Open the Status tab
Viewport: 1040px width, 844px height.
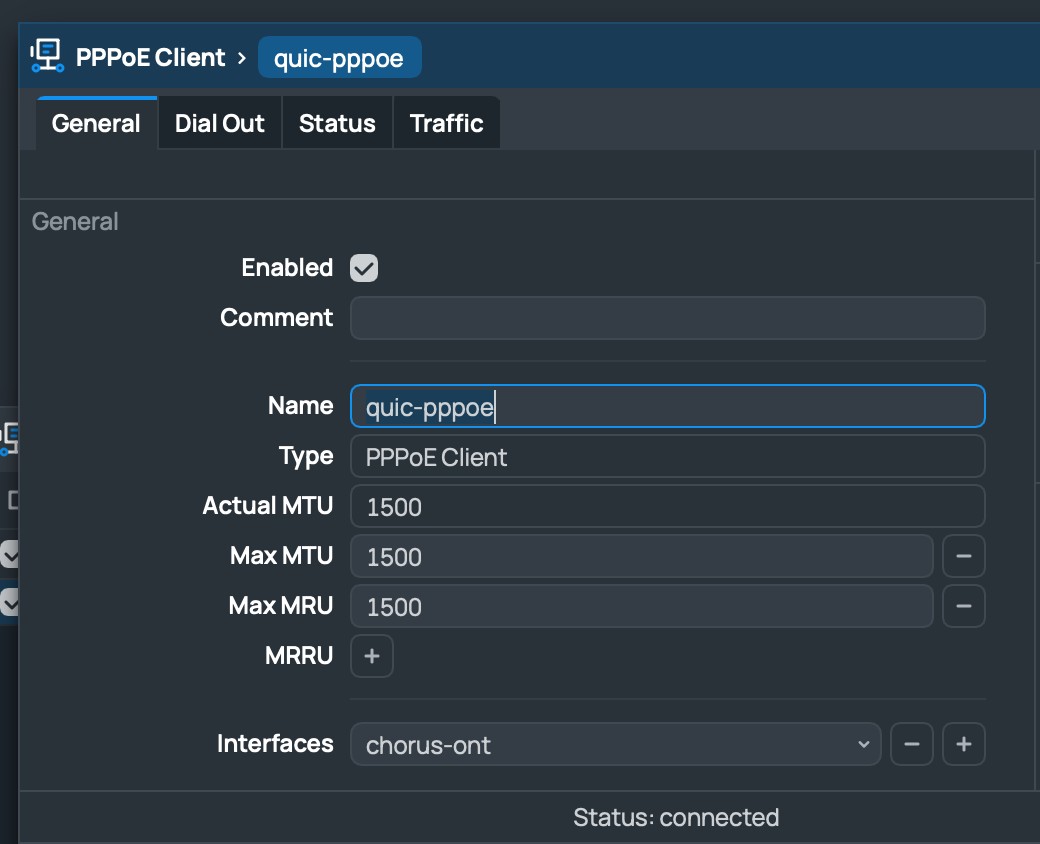click(x=337, y=123)
